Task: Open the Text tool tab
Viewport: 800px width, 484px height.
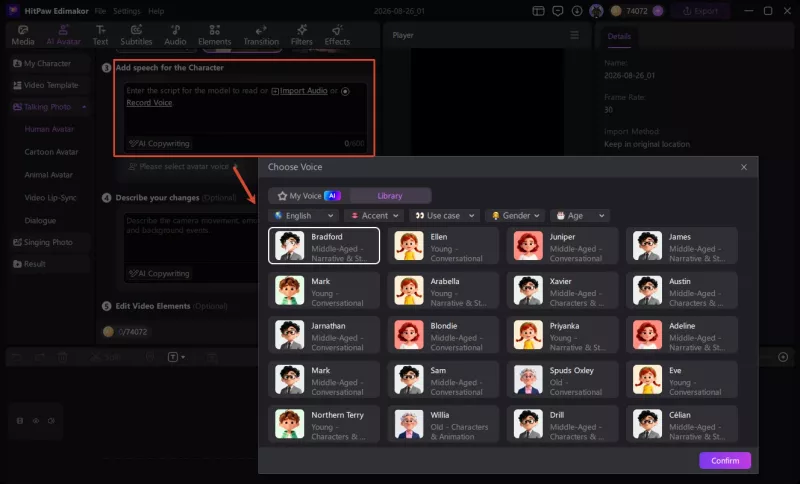Action: (x=100, y=35)
